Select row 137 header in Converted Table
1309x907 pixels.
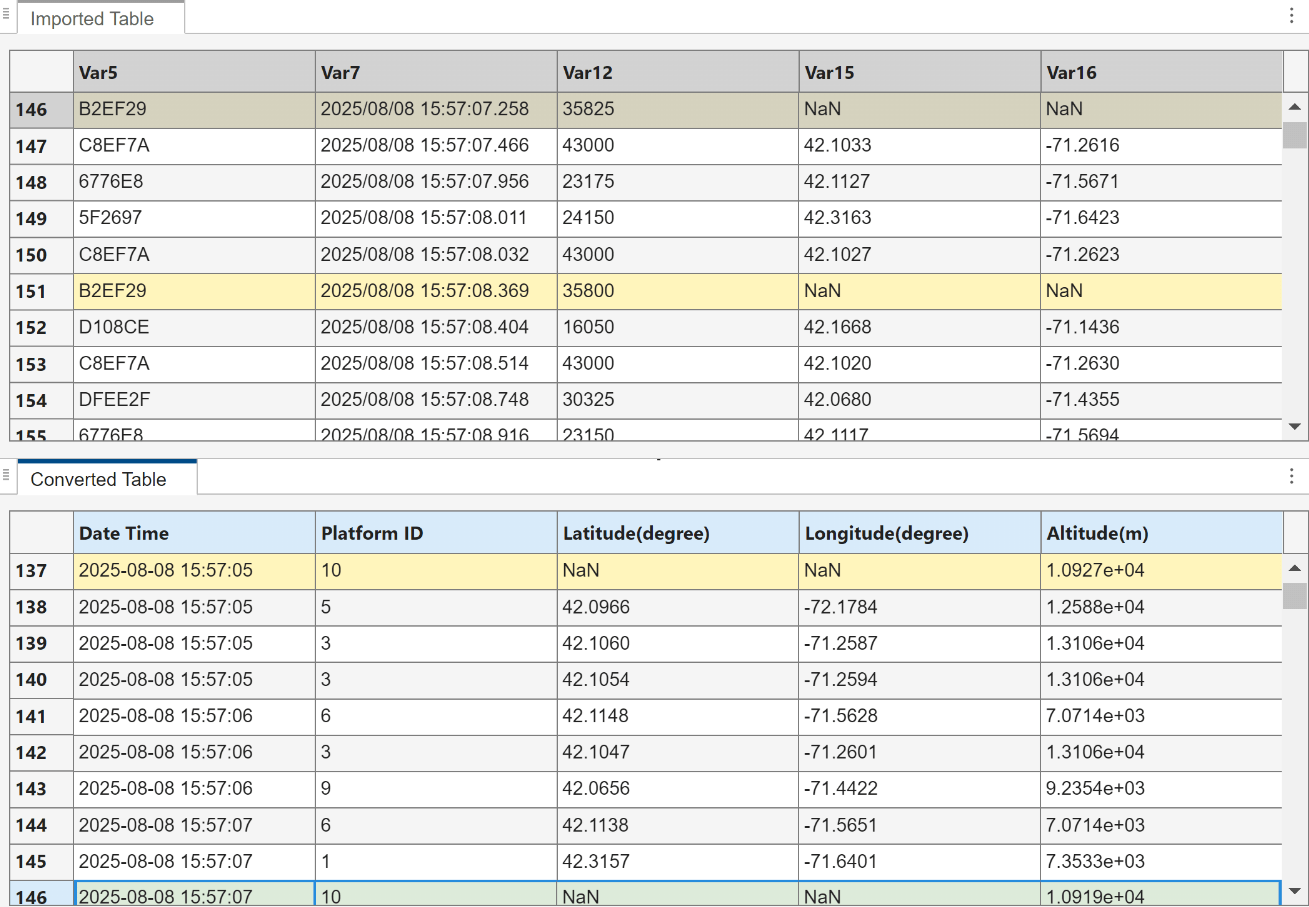32,570
